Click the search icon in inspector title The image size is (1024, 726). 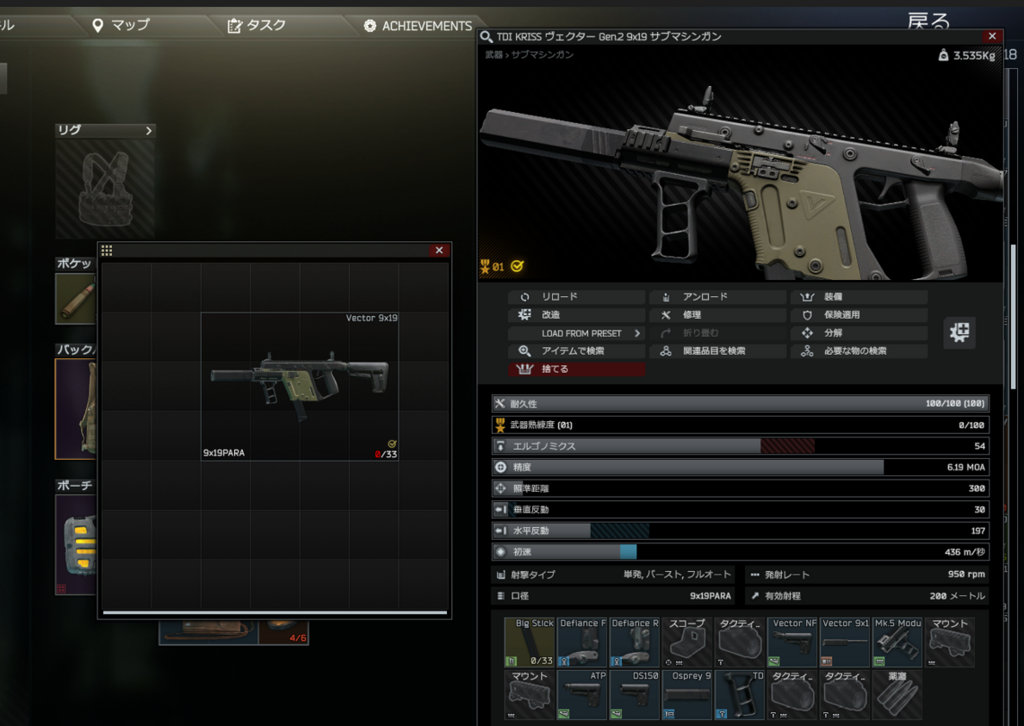pos(487,37)
